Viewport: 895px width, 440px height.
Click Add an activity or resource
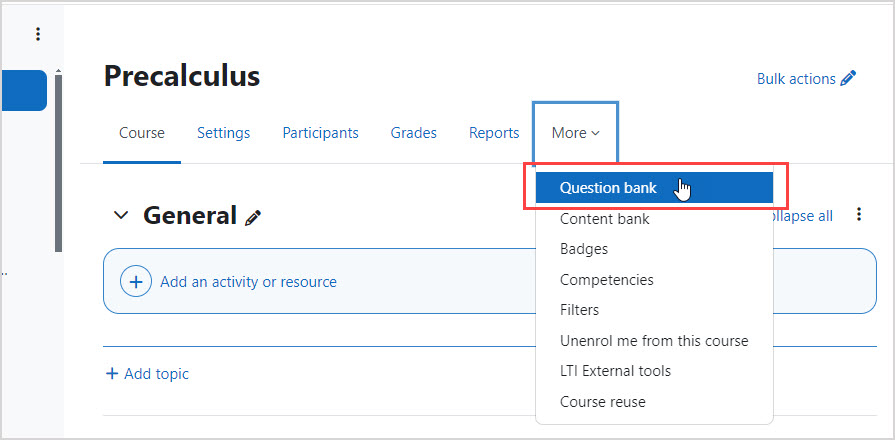pyautogui.click(x=248, y=282)
